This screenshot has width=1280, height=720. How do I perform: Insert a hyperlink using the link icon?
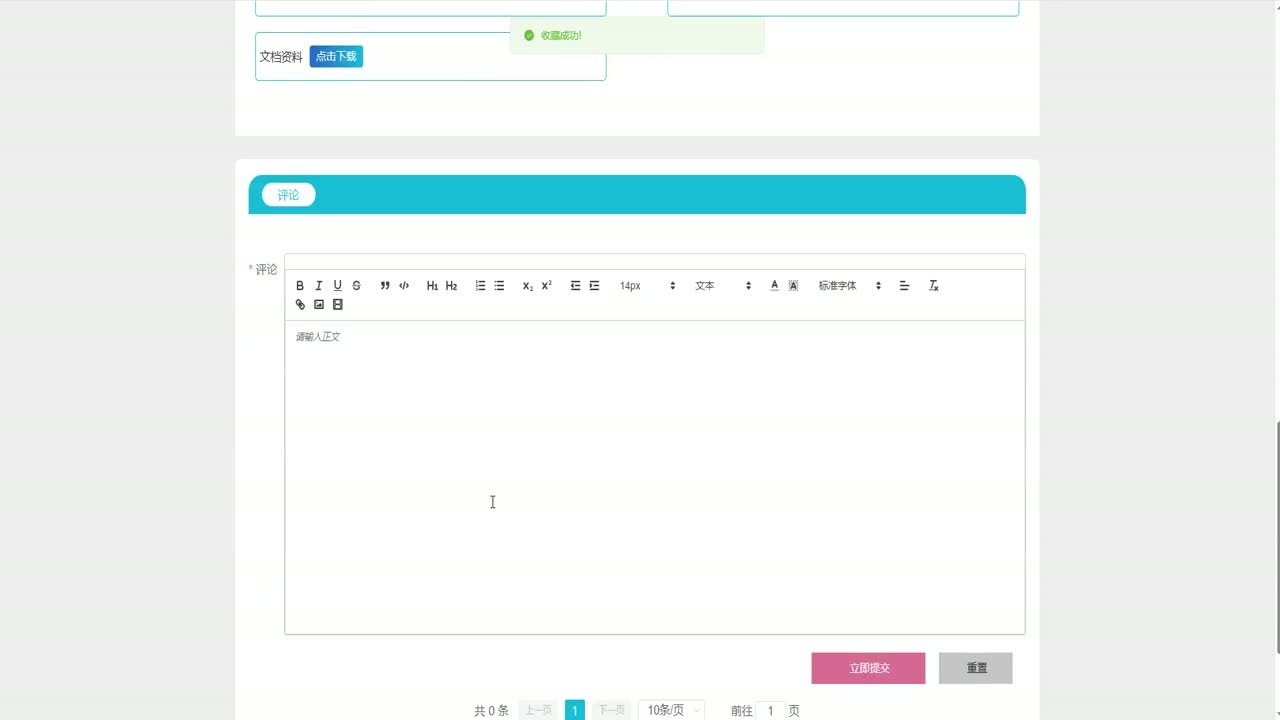[300, 305]
